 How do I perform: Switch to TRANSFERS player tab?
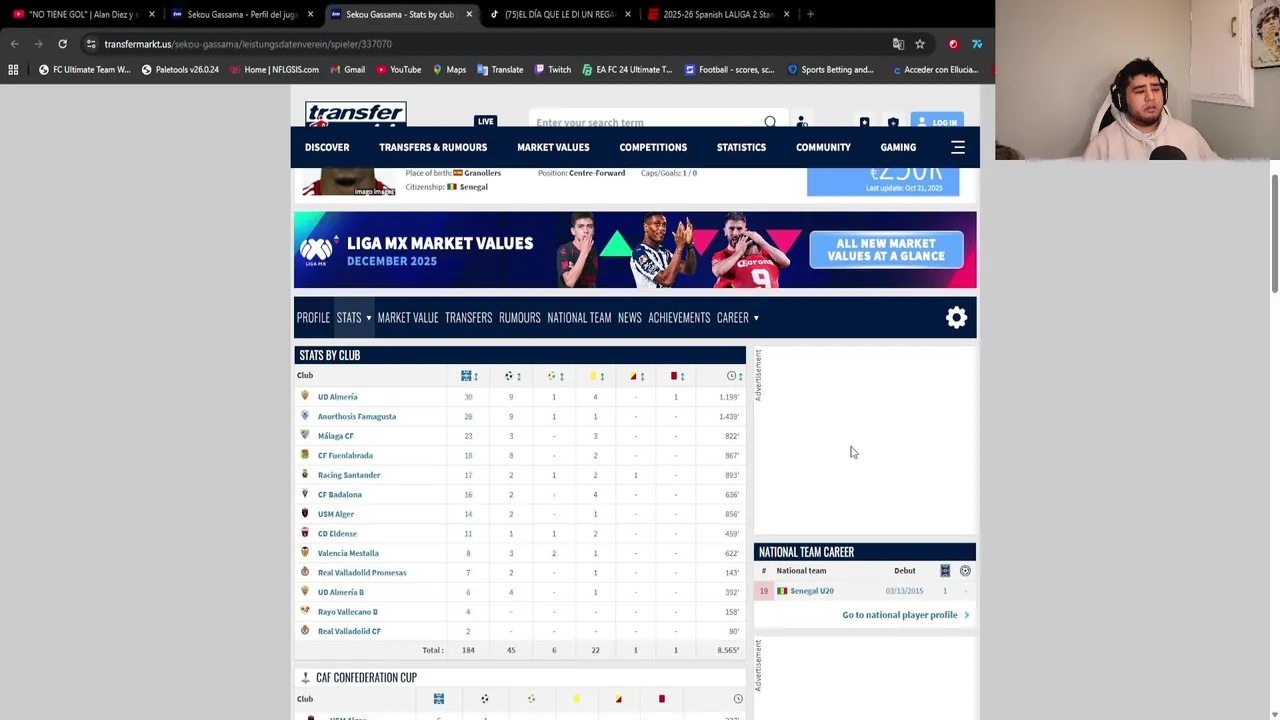click(x=468, y=318)
